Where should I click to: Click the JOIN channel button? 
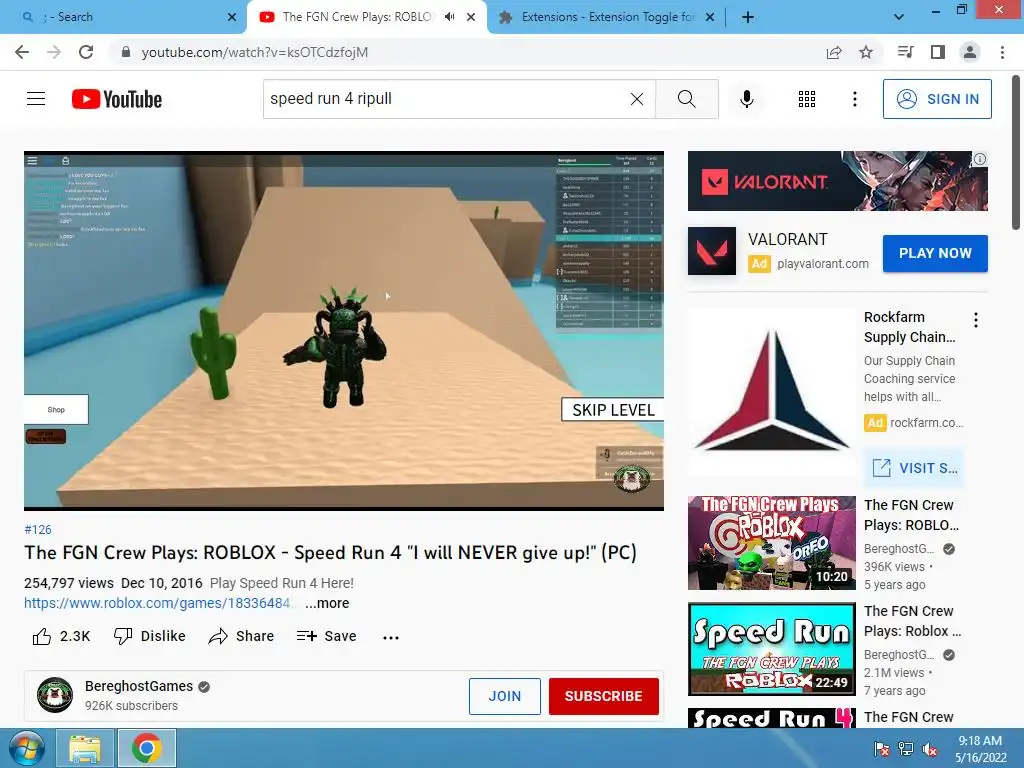tap(505, 696)
